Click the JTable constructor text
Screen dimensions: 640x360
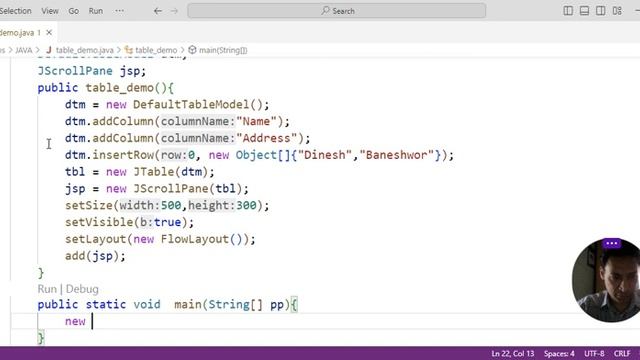click(153, 172)
